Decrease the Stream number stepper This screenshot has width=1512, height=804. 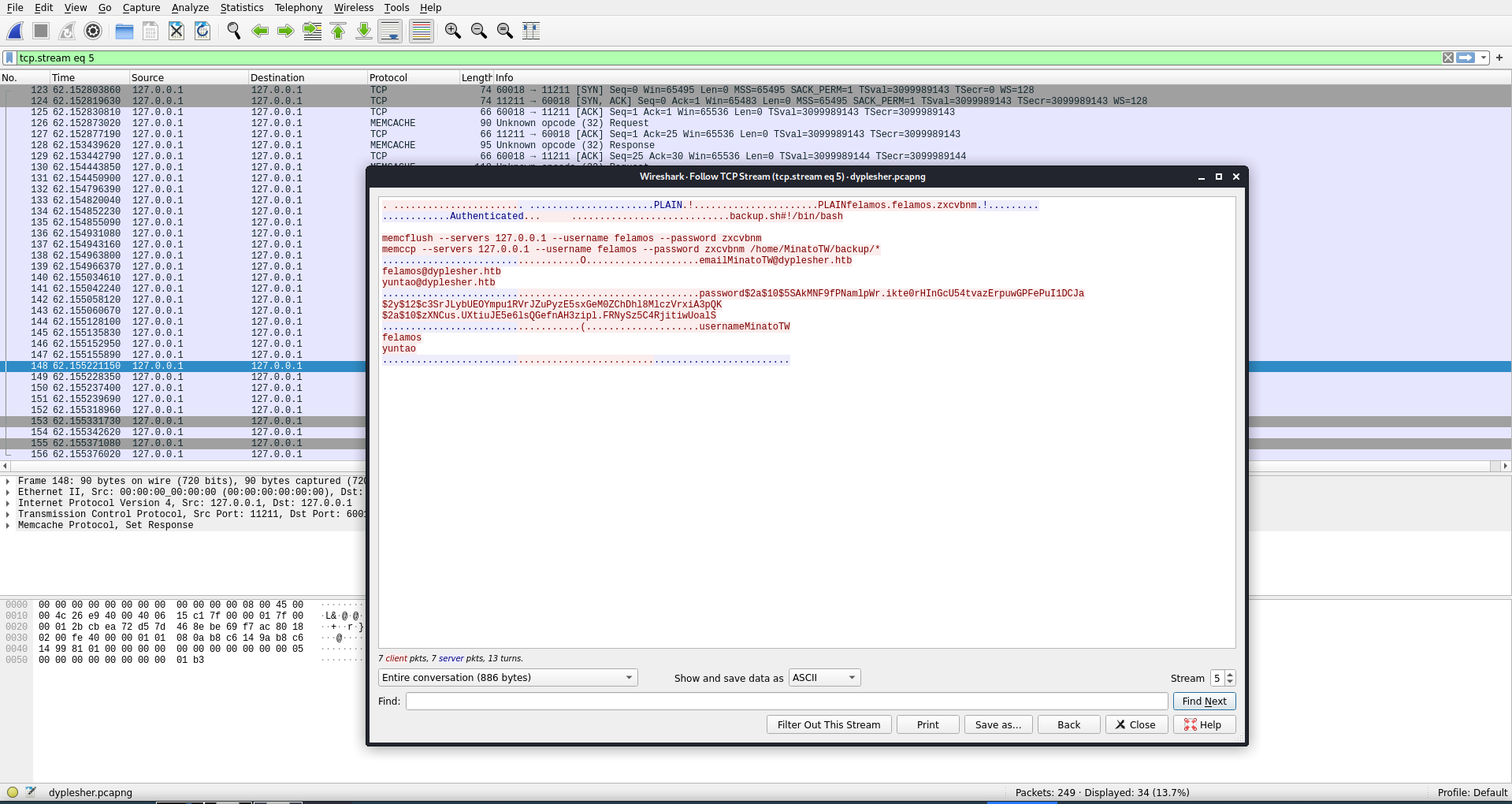(1231, 682)
